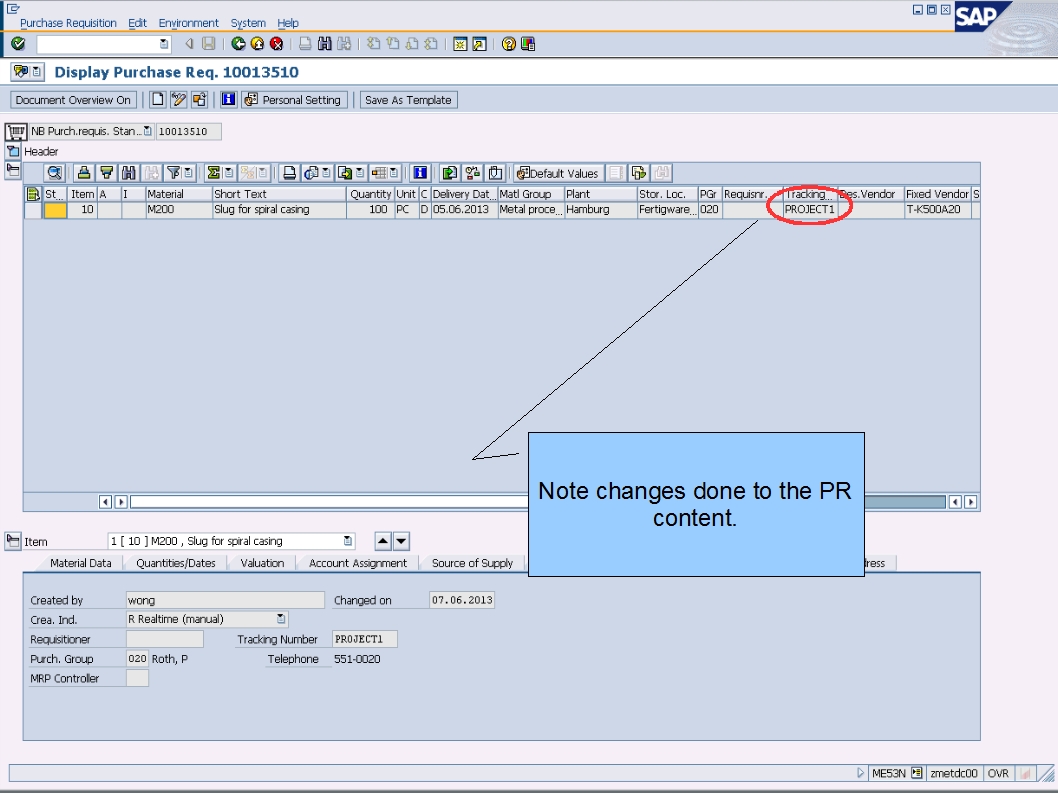Click the grid Print icon
1058x794 pixels.
click(x=289, y=173)
